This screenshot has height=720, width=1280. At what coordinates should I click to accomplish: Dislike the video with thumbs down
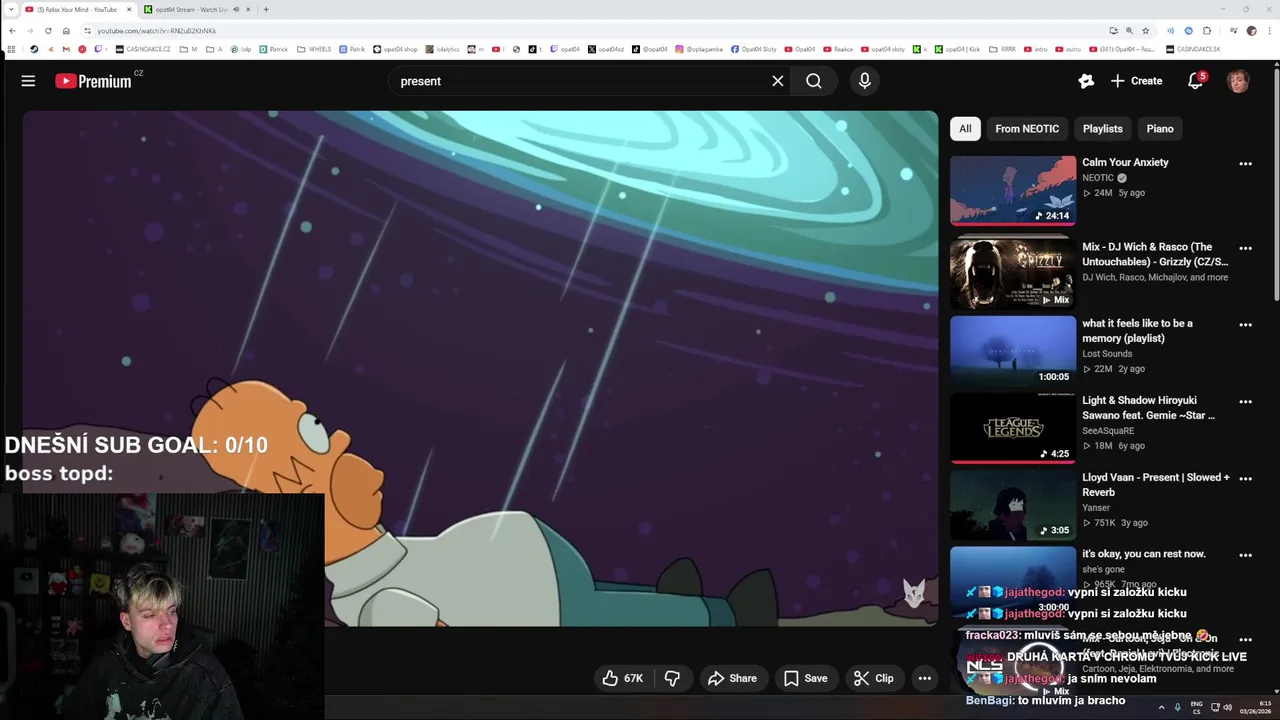click(672, 678)
